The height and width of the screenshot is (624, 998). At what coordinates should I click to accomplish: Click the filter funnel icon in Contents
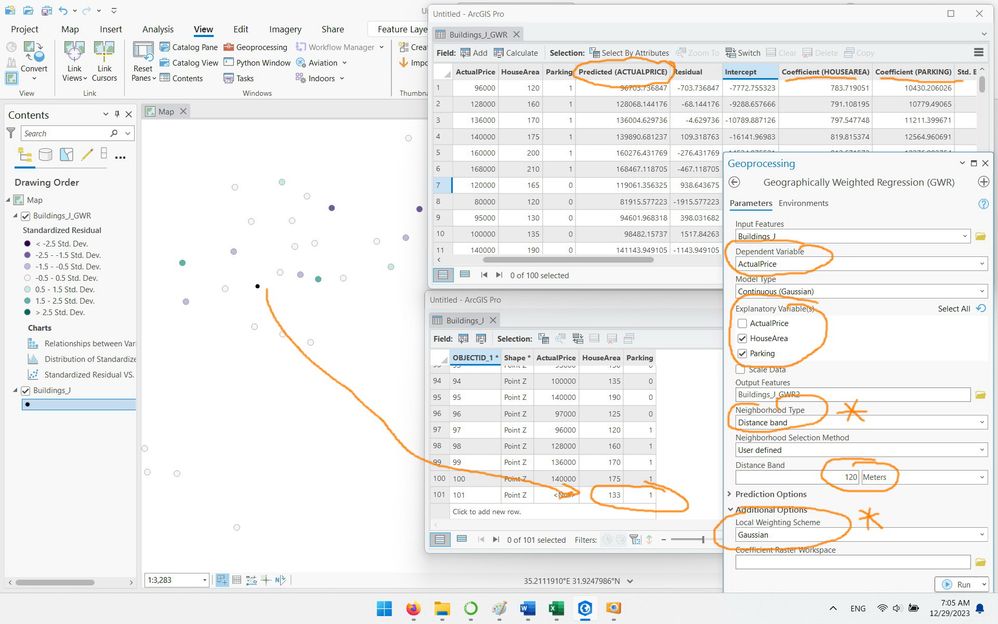coord(11,133)
